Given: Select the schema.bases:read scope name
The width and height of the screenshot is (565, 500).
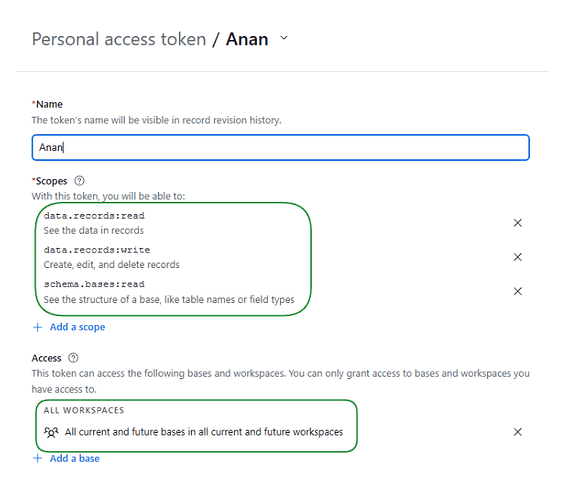Looking at the screenshot, I should pyautogui.click(x=94, y=284).
